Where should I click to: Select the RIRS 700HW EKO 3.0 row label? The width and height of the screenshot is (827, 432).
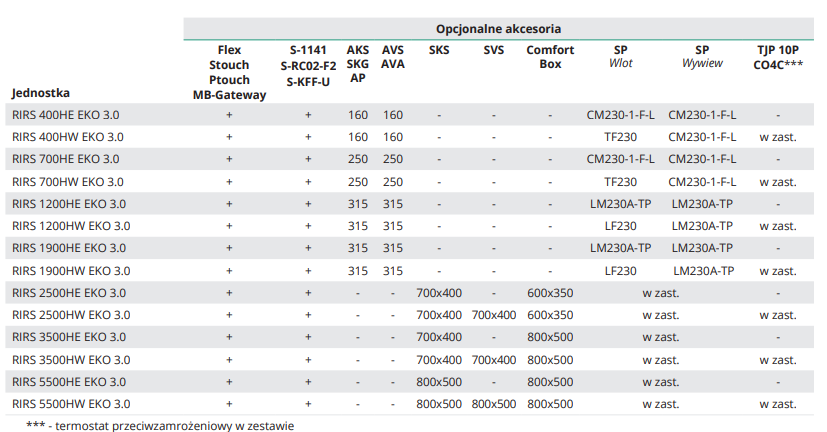68,182
